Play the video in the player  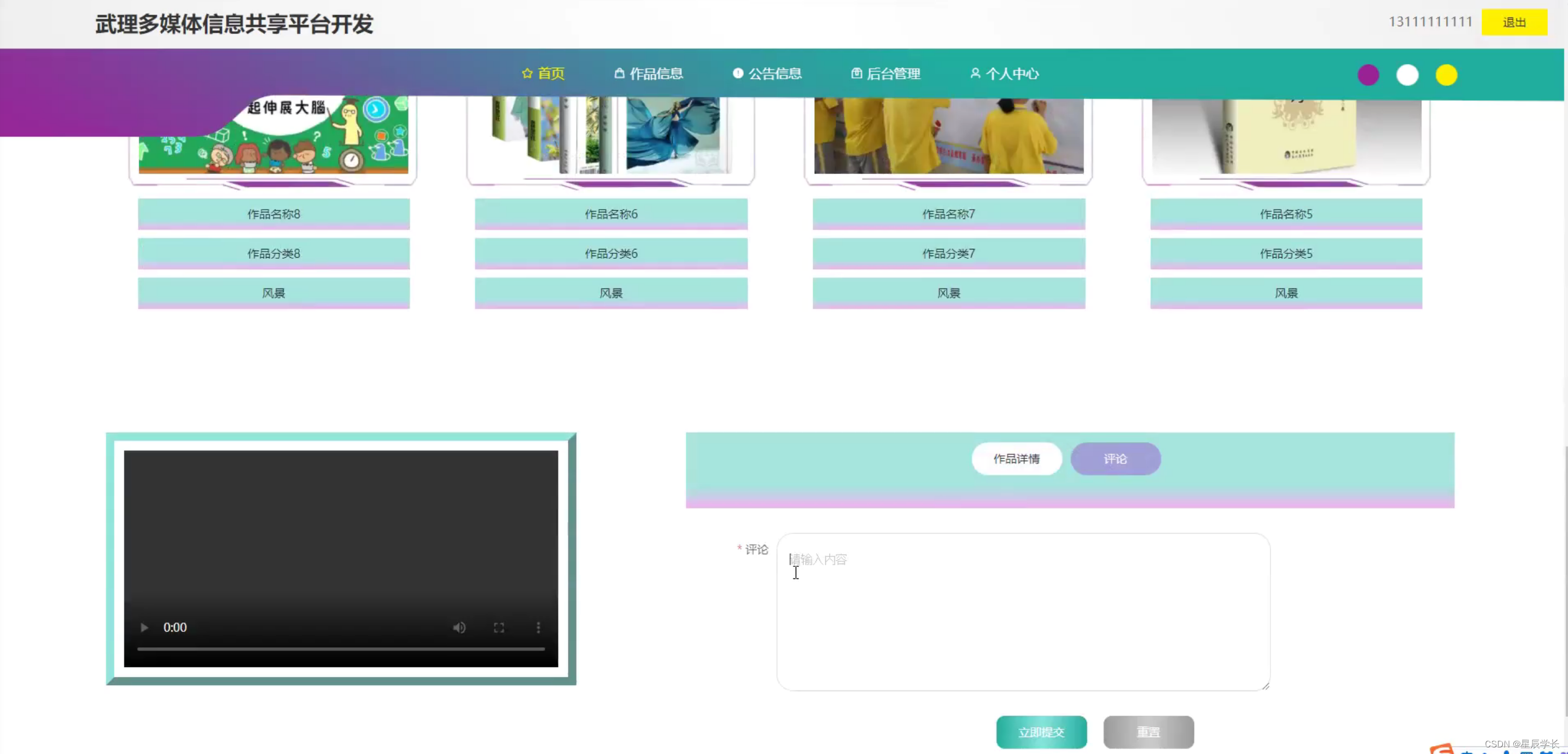144,627
